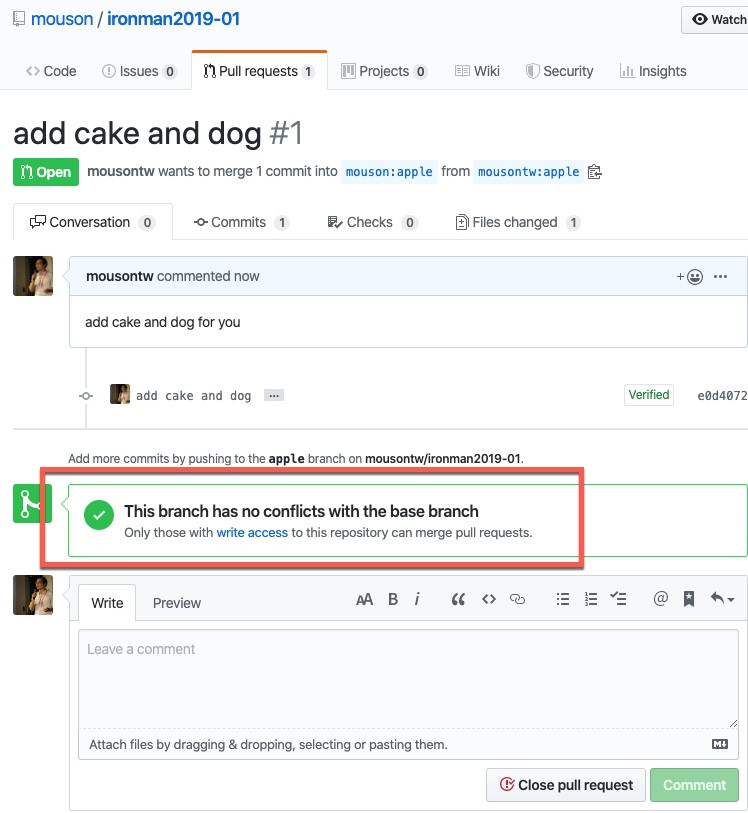Open commit hash e0d4072
This screenshot has width=748, height=813.
(722, 396)
